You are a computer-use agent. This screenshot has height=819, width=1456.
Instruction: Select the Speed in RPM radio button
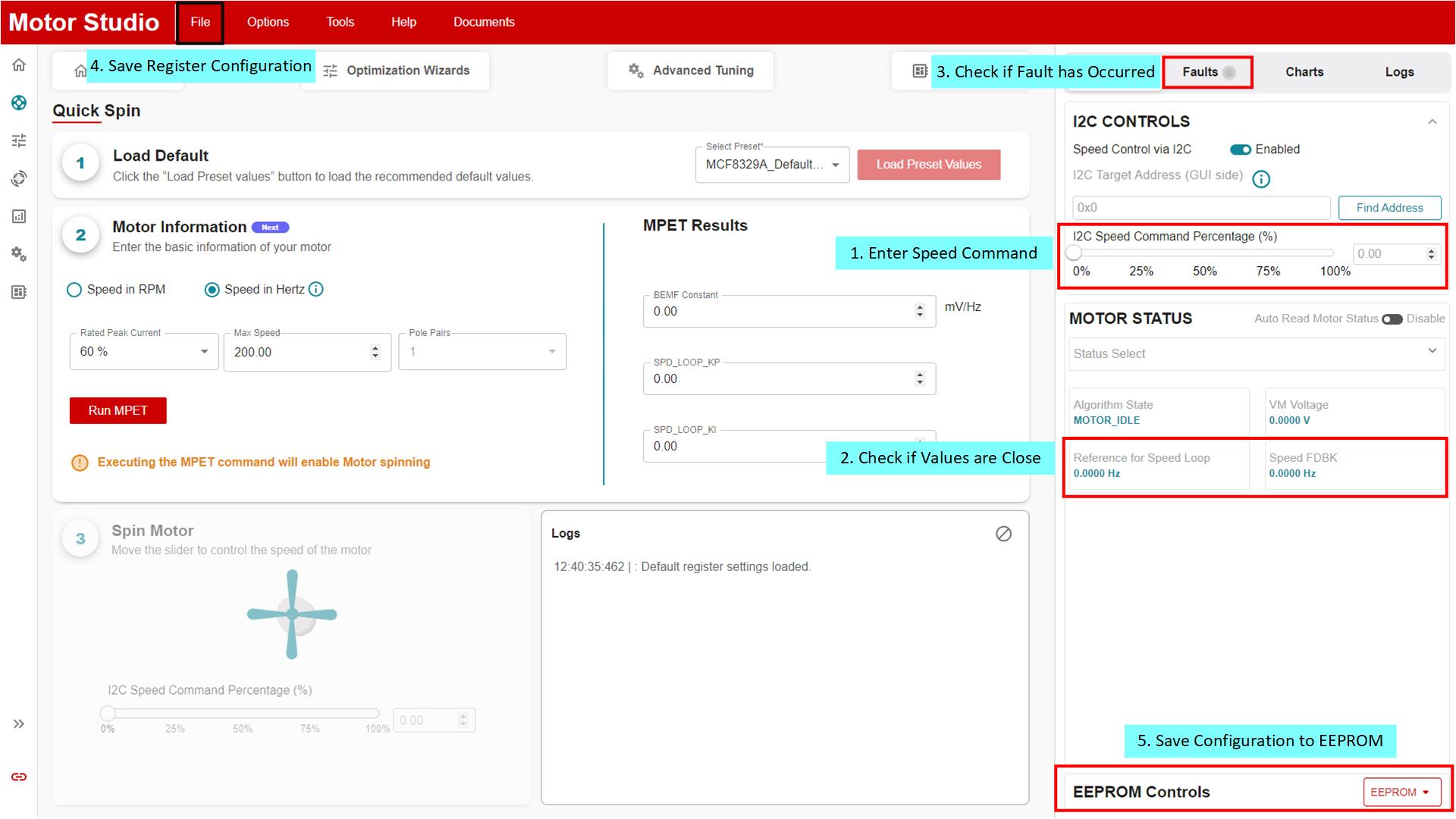74,290
